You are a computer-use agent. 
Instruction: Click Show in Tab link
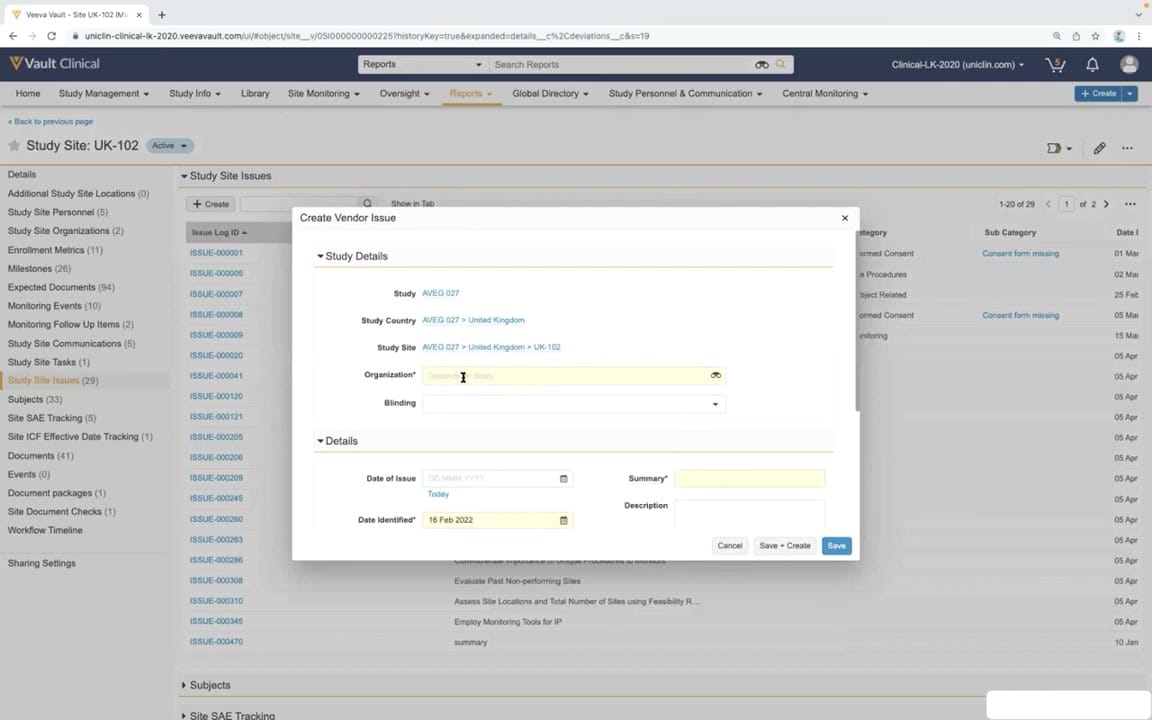(412, 204)
